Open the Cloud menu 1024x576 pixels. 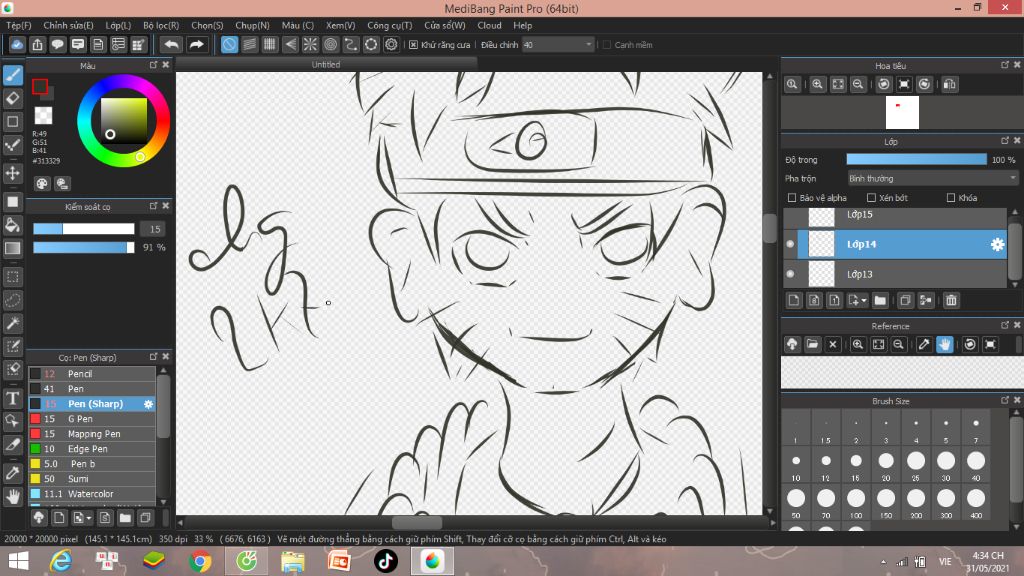coord(489,25)
